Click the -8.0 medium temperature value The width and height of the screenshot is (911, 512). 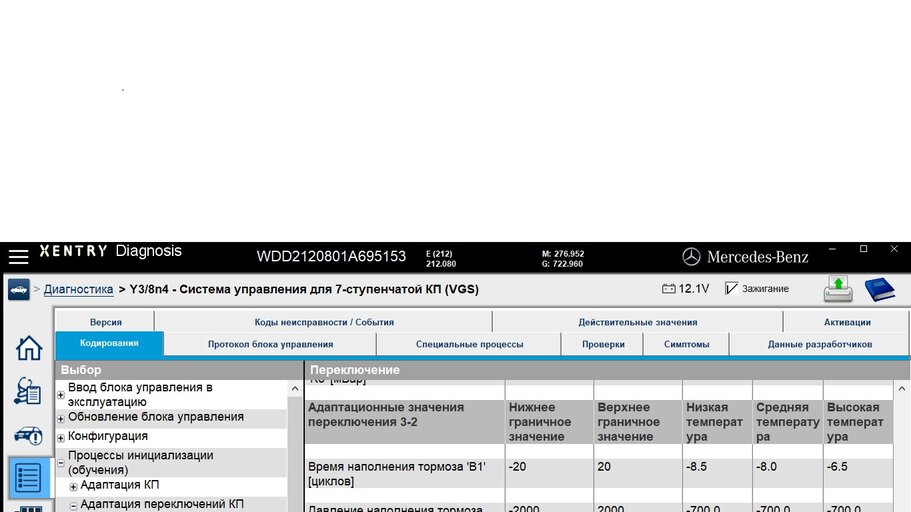pos(767,467)
